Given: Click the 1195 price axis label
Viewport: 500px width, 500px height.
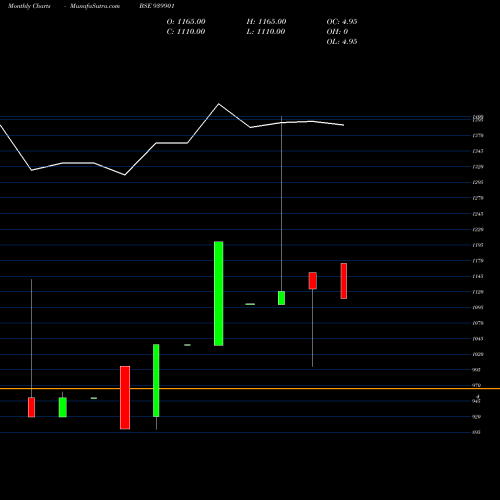Looking at the screenshot, I should [478, 245].
